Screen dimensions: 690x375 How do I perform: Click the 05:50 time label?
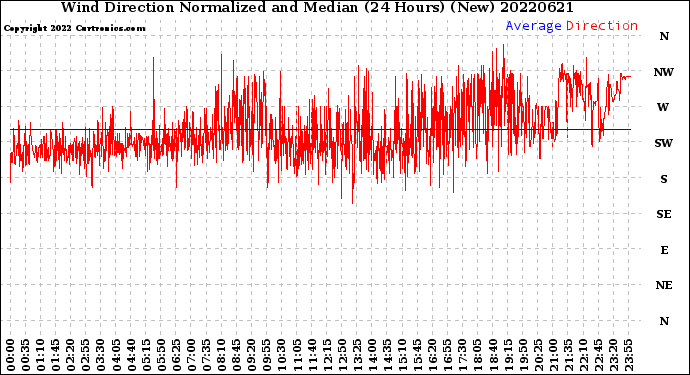[161, 356]
